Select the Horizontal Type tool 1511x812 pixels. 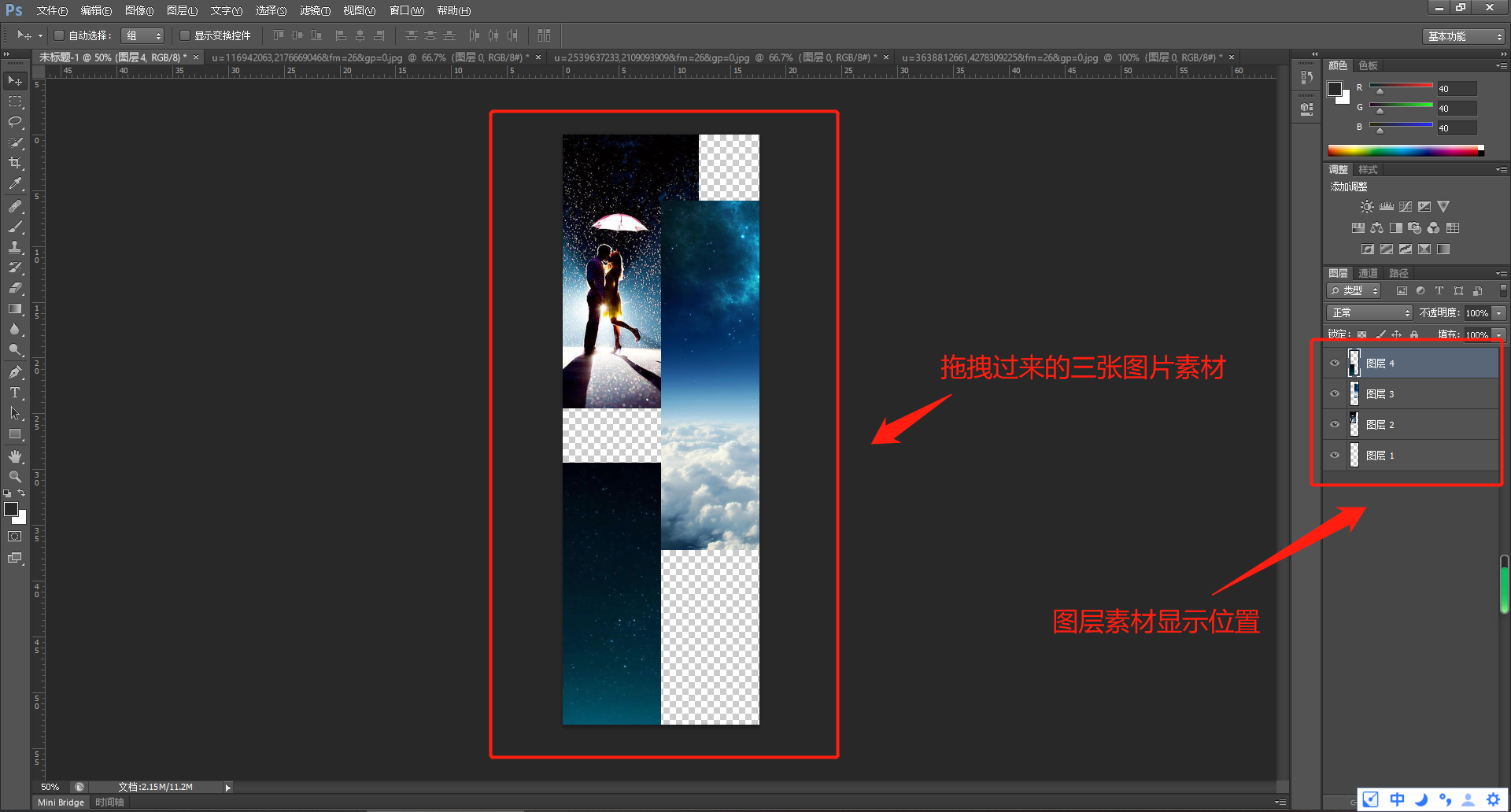pos(14,392)
